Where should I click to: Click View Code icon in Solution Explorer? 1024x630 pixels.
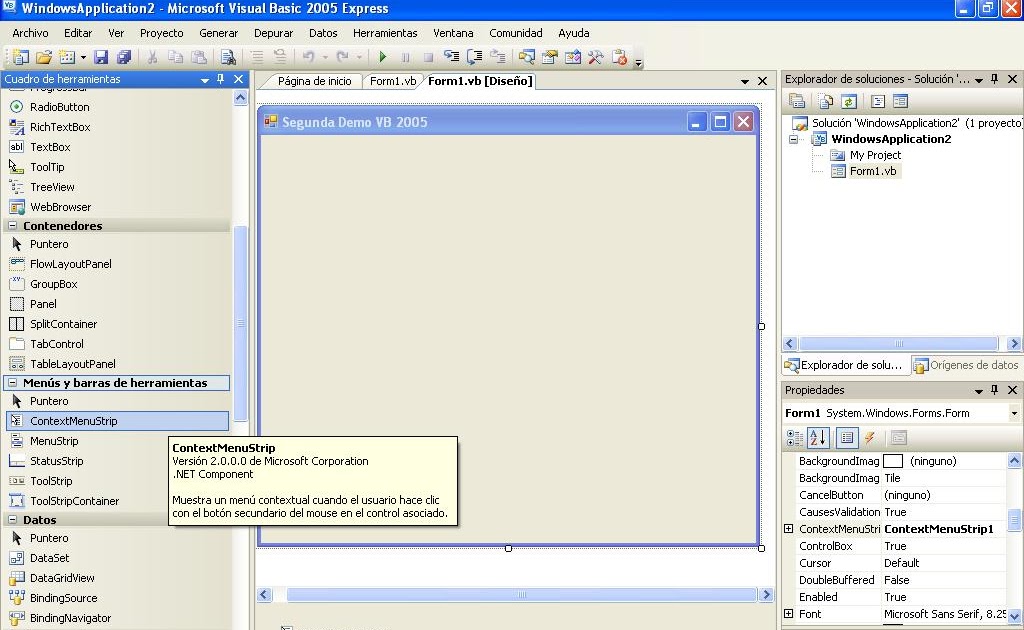pos(878,101)
